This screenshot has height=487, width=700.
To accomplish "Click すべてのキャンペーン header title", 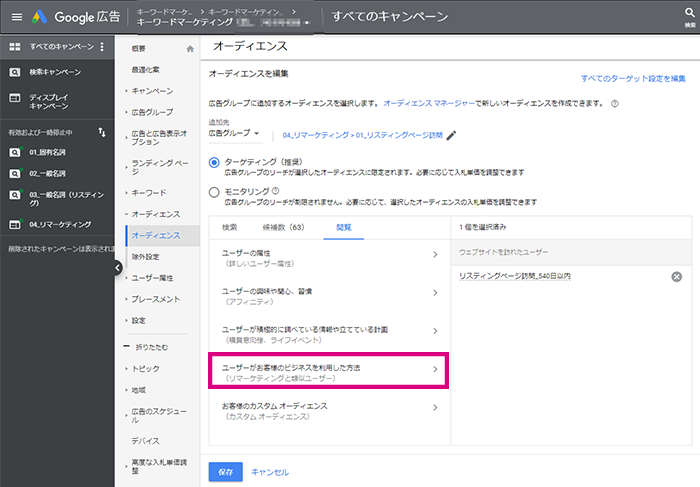I will click(390, 17).
